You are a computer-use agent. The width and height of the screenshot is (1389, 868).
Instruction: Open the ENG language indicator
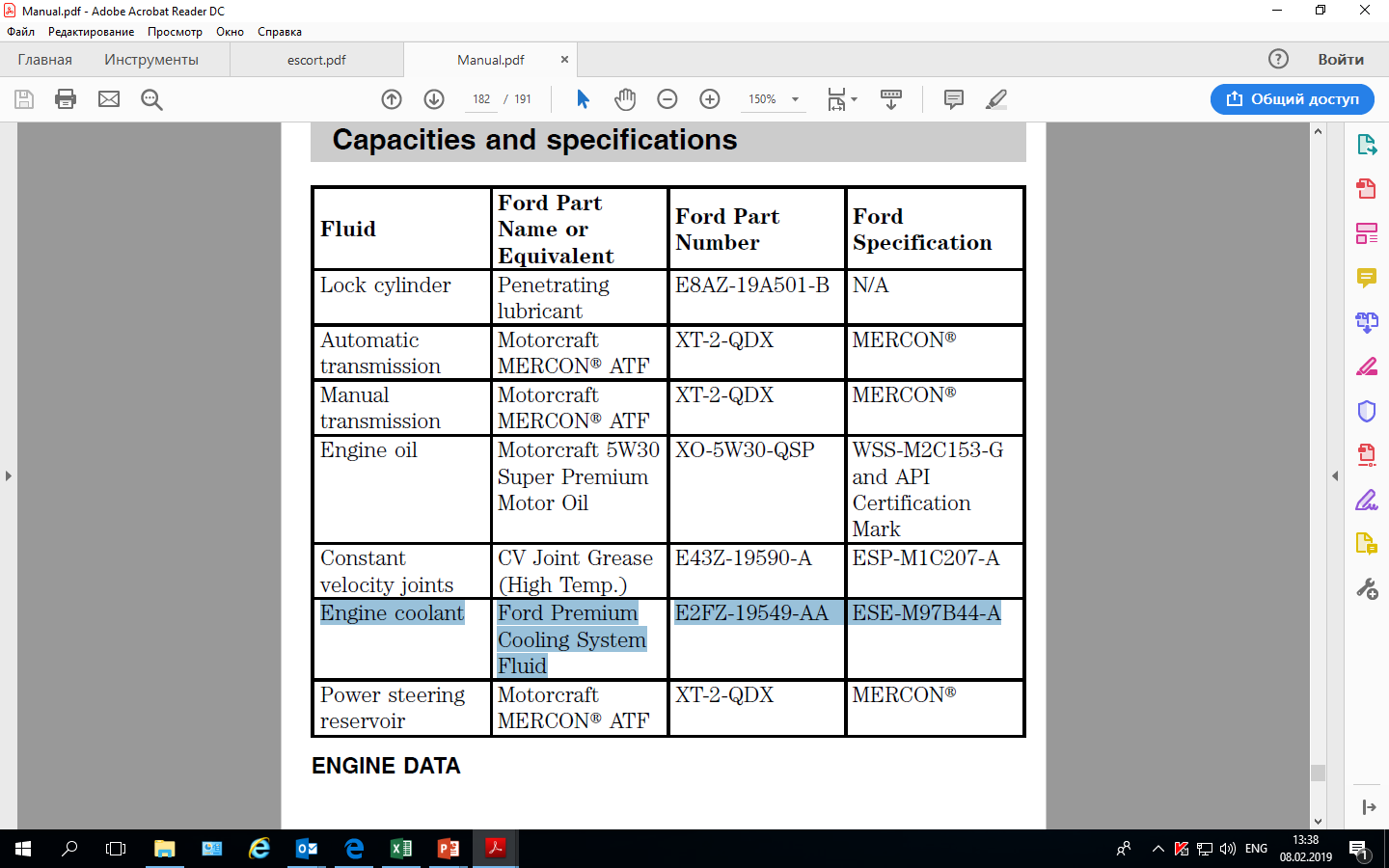coord(1256,849)
